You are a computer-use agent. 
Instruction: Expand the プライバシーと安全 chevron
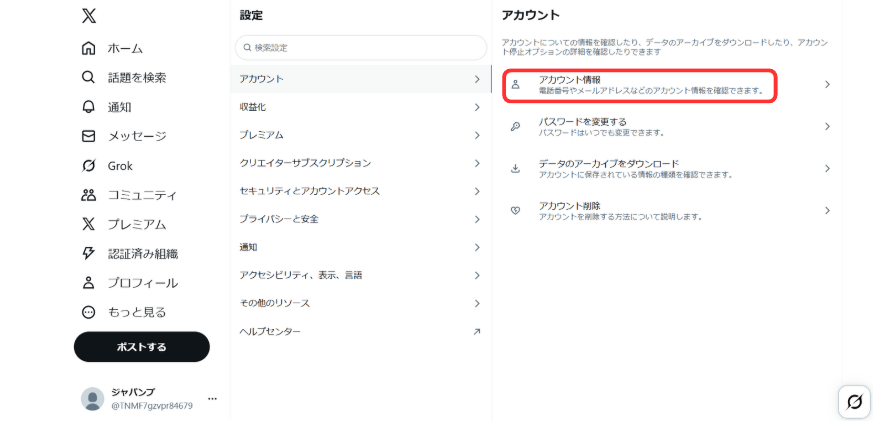[477, 219]
